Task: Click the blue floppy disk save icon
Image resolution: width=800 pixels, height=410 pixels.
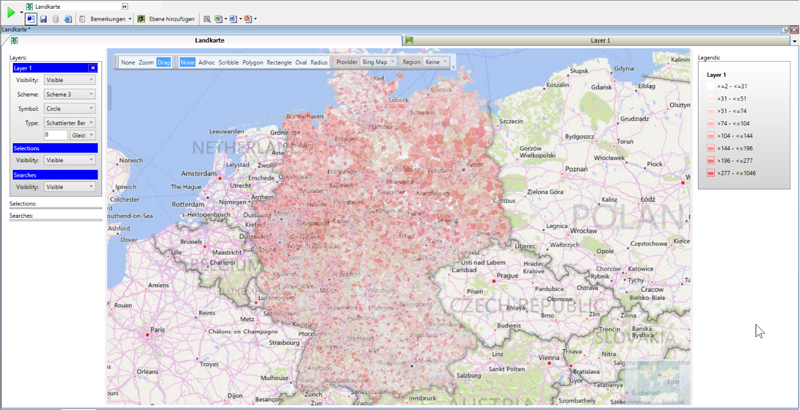Action: coord(44,19)
